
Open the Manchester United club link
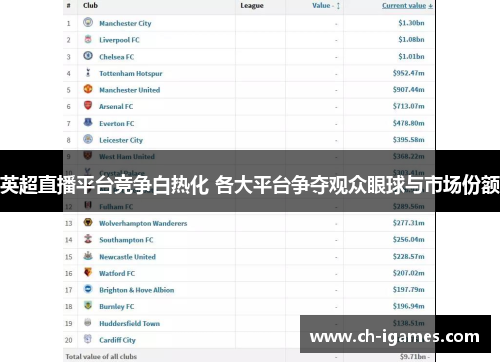[x=129, y=90]
